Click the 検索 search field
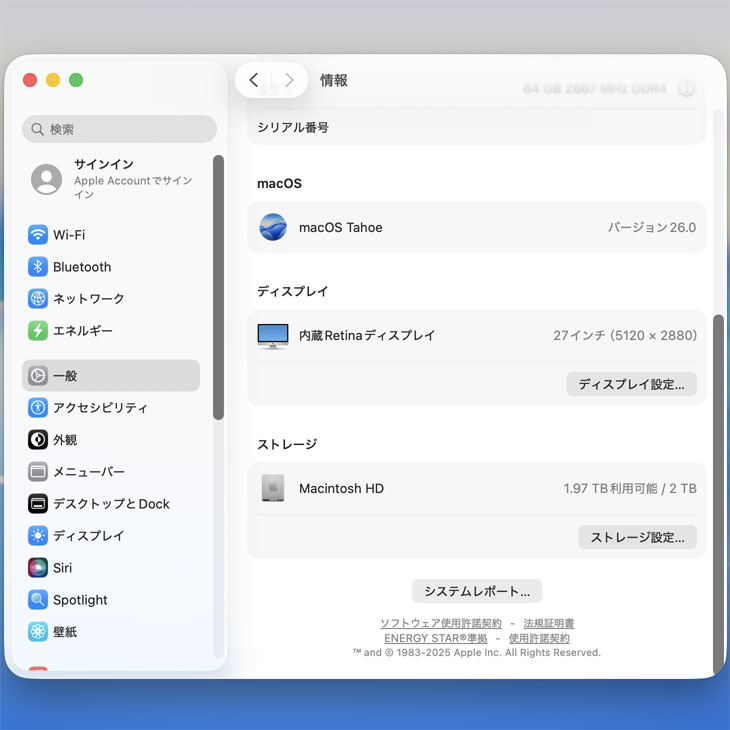This screenshot has height=730, width=730. (120, 129)
